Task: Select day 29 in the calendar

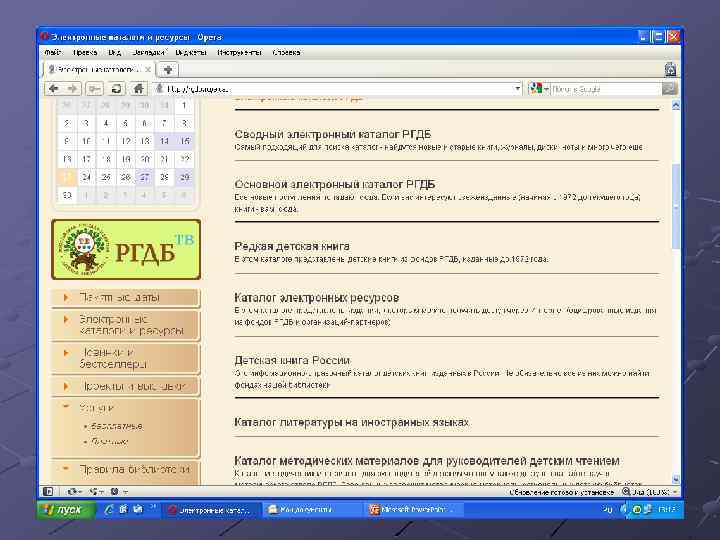Action: (185, 177)
